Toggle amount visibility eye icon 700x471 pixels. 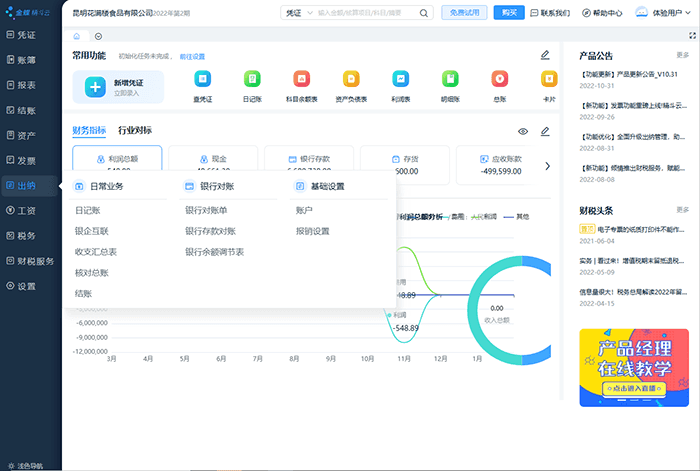pyautogui.click(x=523, y=131)
